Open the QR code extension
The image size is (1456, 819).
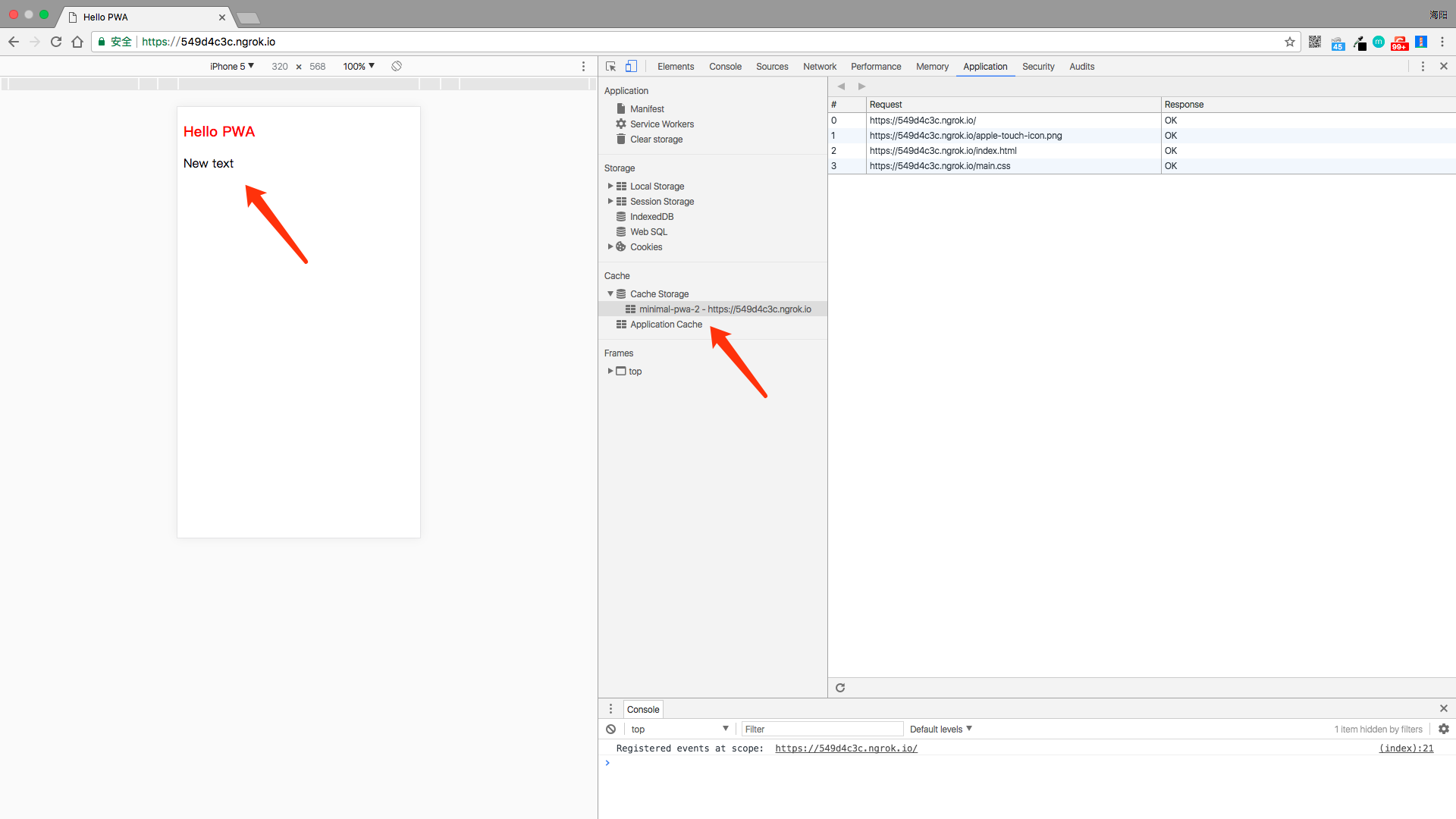point(1315,42)
